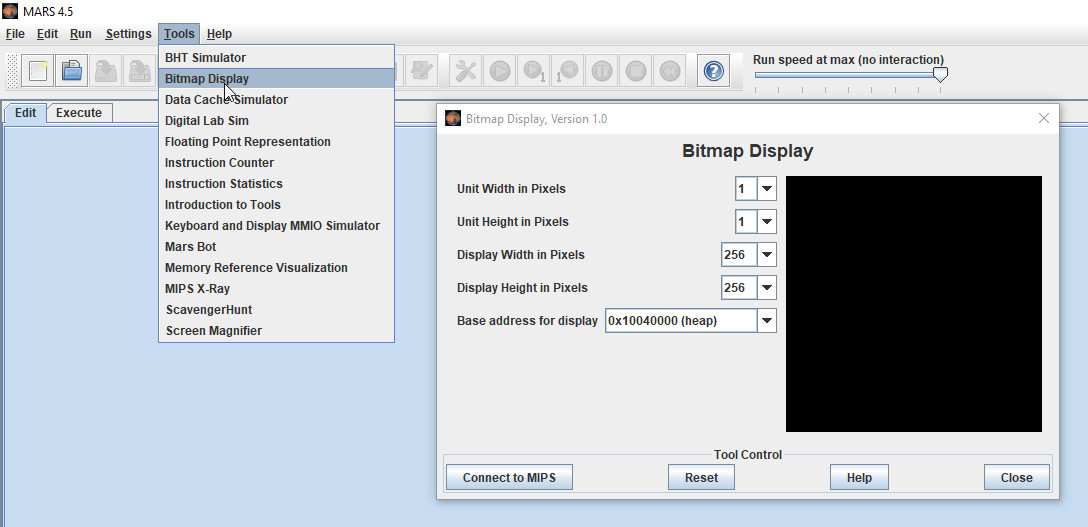1088x527 pixels.
Task: Expand Unit Height in Pixels dropdown
Action: [x=767, y=222]
